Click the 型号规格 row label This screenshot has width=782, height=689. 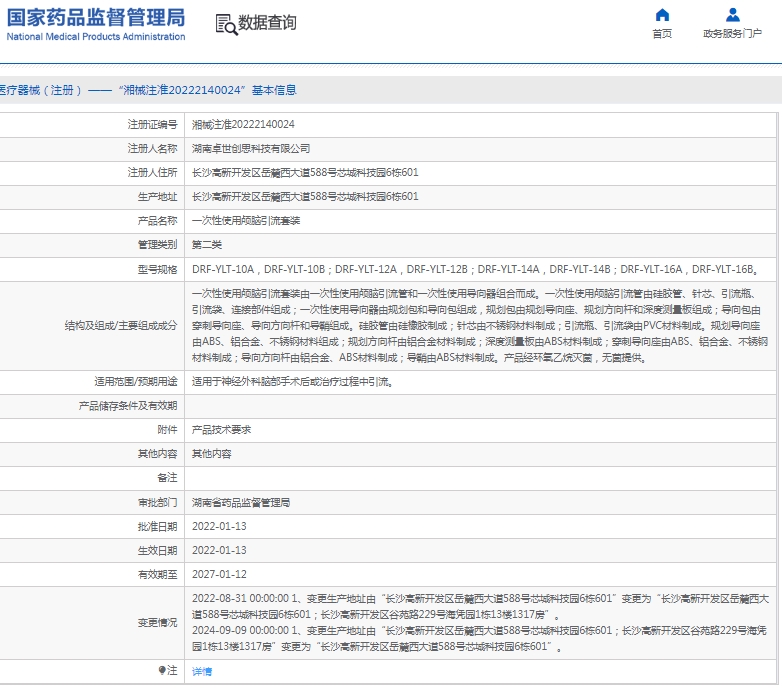157,270
